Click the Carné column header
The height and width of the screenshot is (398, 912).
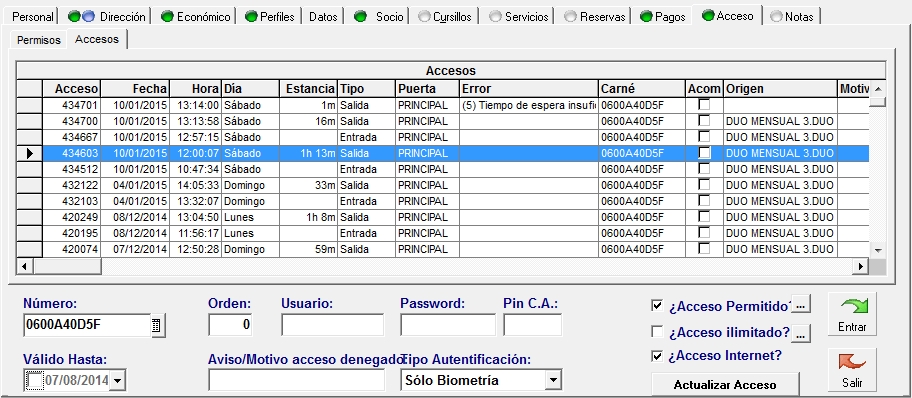642,89
